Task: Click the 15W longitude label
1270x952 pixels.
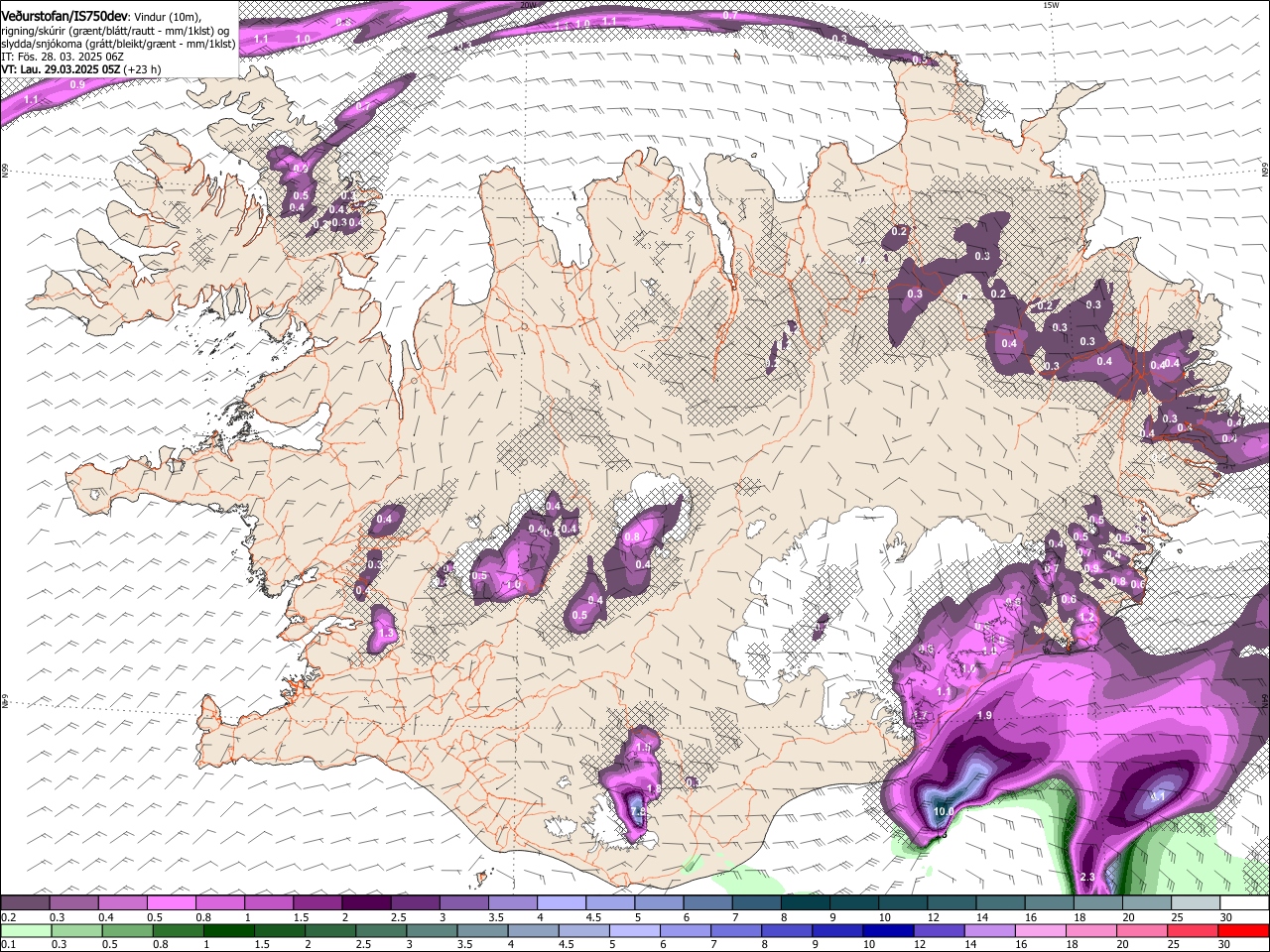Action: tap(1052, 5)
